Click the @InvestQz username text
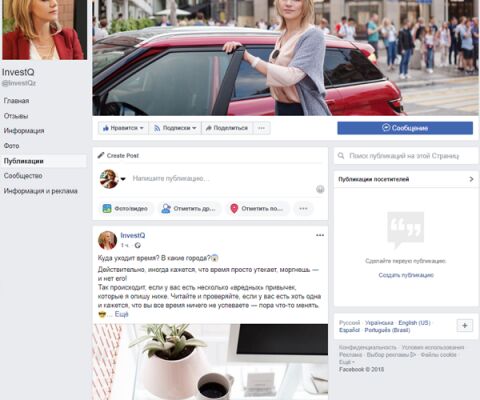Viewport: 480px width, 400px height. [19, 83]
